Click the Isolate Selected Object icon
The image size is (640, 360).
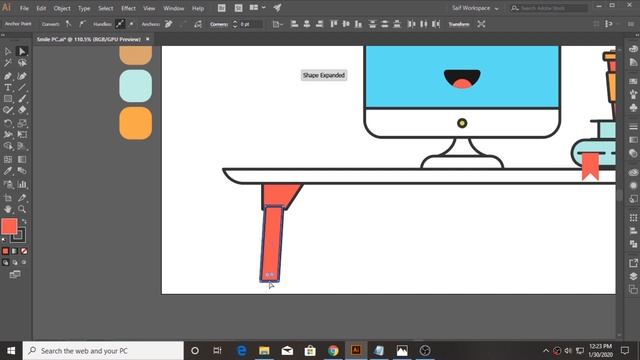coord(481,24)
